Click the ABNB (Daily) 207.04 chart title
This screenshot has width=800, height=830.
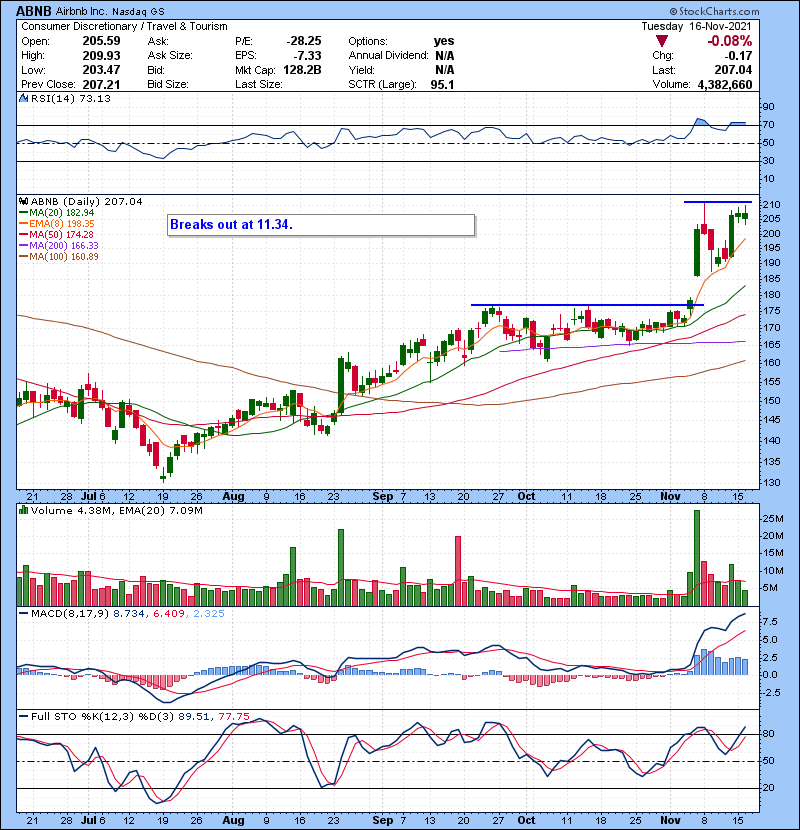coord(86,202)
